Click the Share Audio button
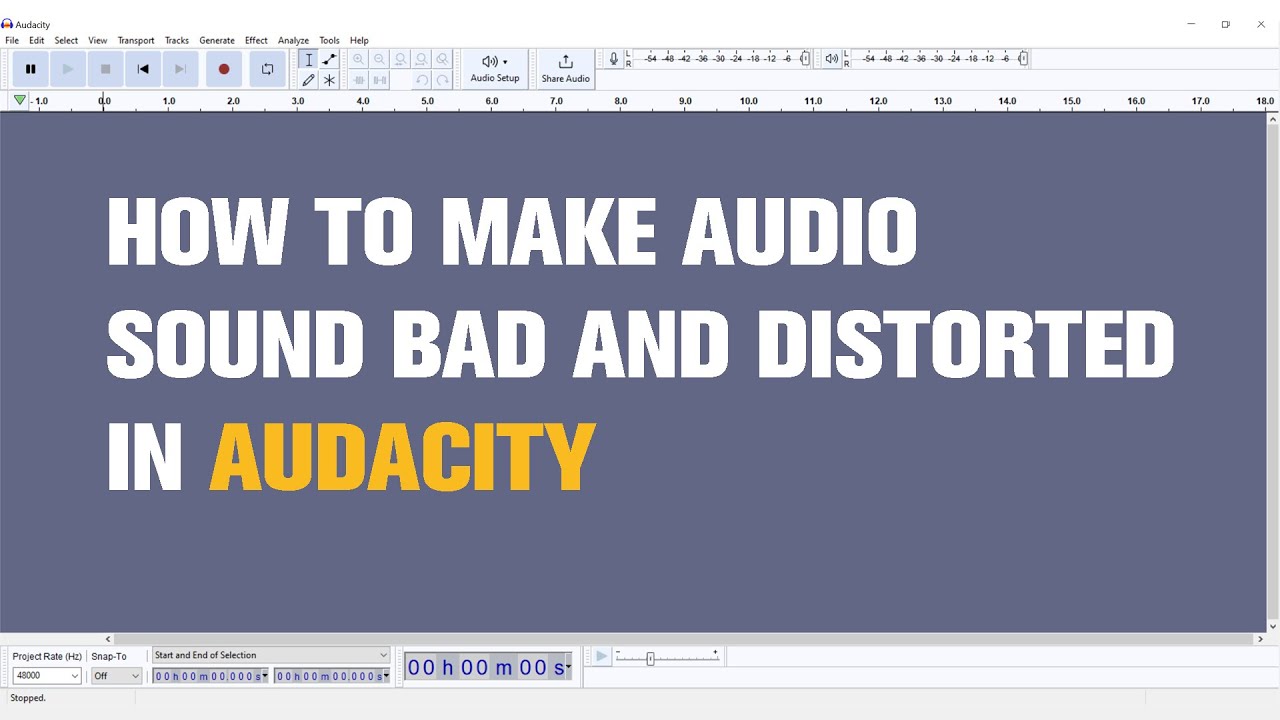1280x720 pixels. pos(566,69)
